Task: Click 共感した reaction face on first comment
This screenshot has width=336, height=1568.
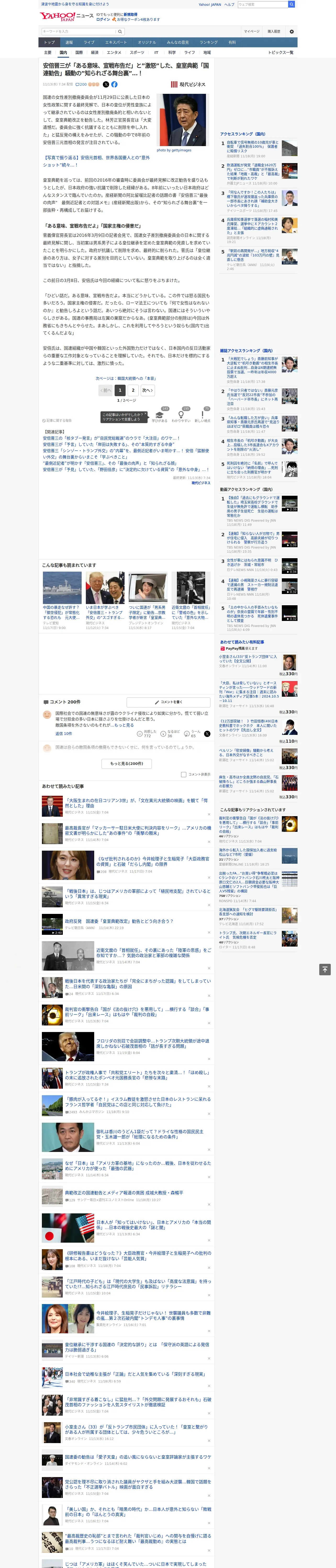Action: coord(140,734)
